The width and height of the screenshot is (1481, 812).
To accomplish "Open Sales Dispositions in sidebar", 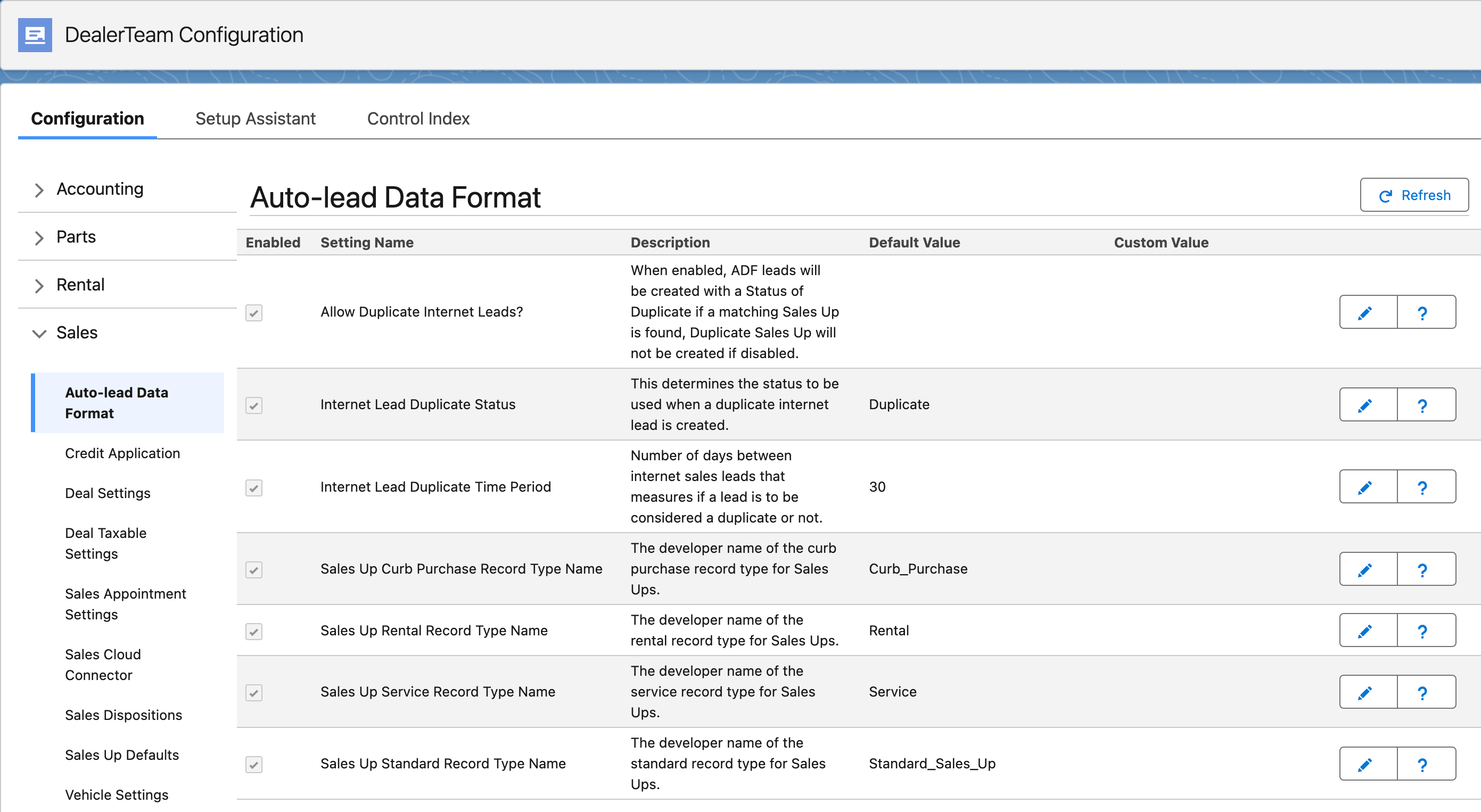I will pyautogui.click(x=124, y=715).
